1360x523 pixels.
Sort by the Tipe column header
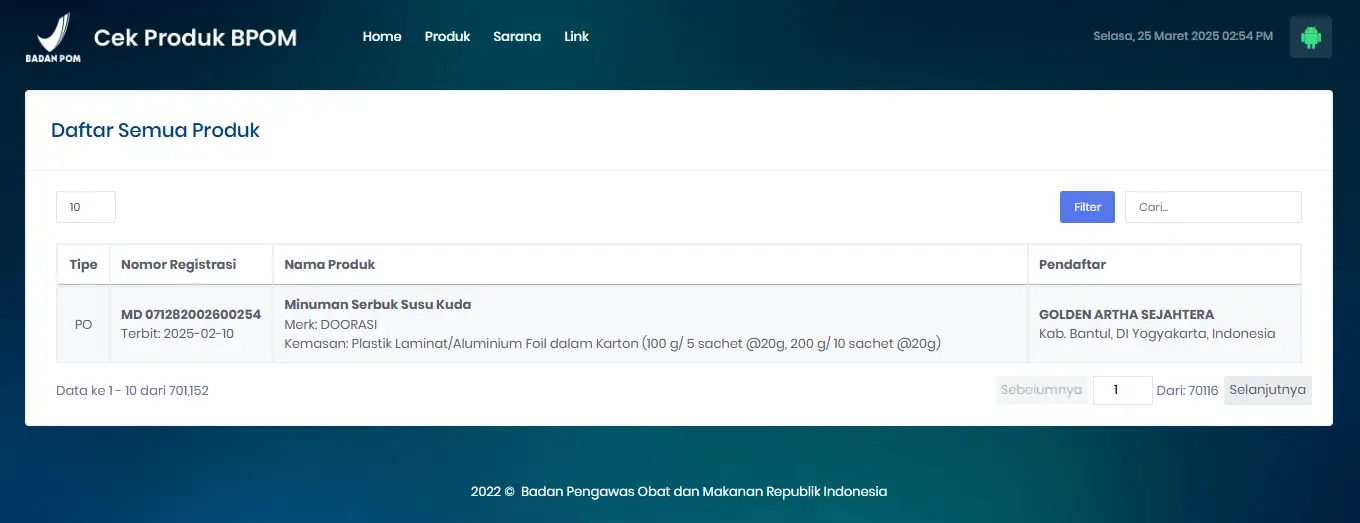83,265
